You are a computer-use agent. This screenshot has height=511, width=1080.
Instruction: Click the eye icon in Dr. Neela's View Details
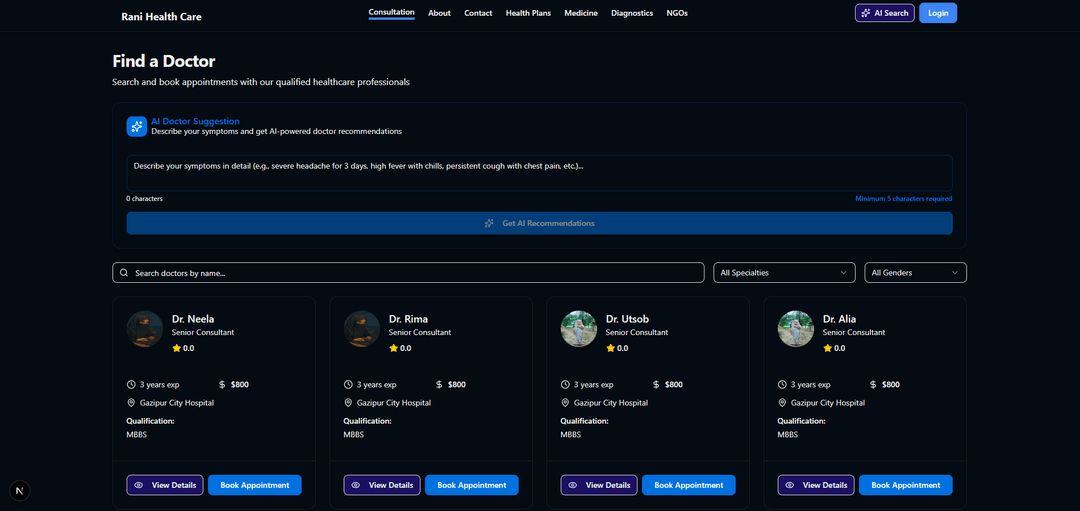pyautogui.click(x=138, y=485)
